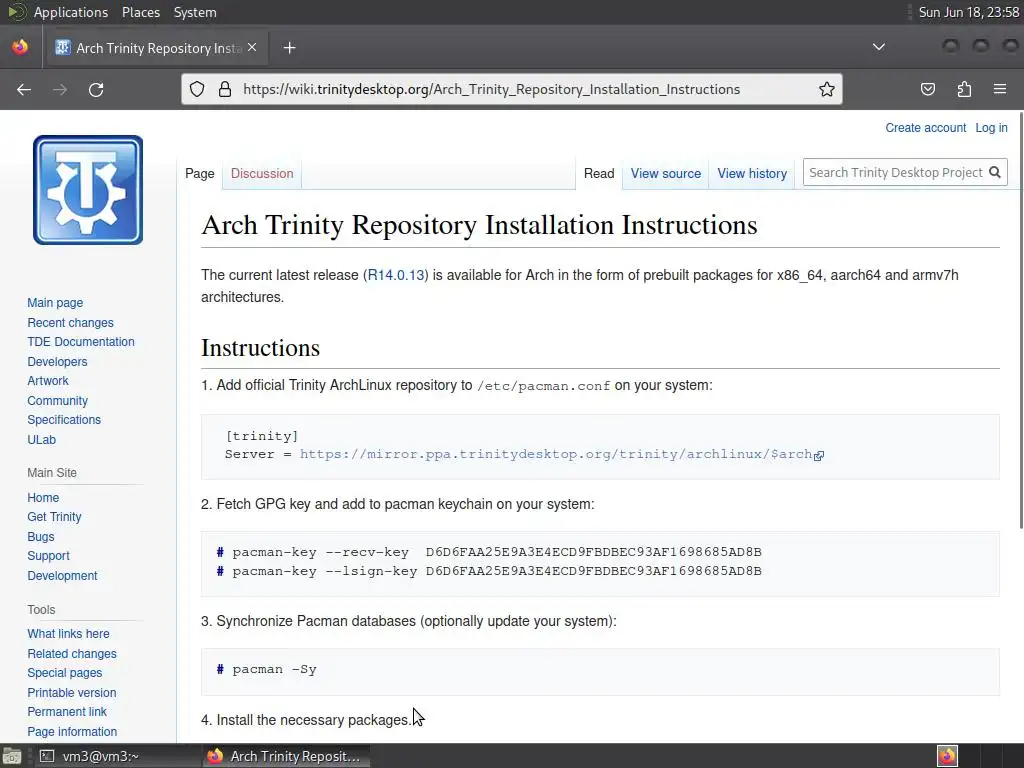Image resolution: width=1024 pixels, height=768 pixels.
Task: Open Special pages link
Action: (x=65, y=673)
